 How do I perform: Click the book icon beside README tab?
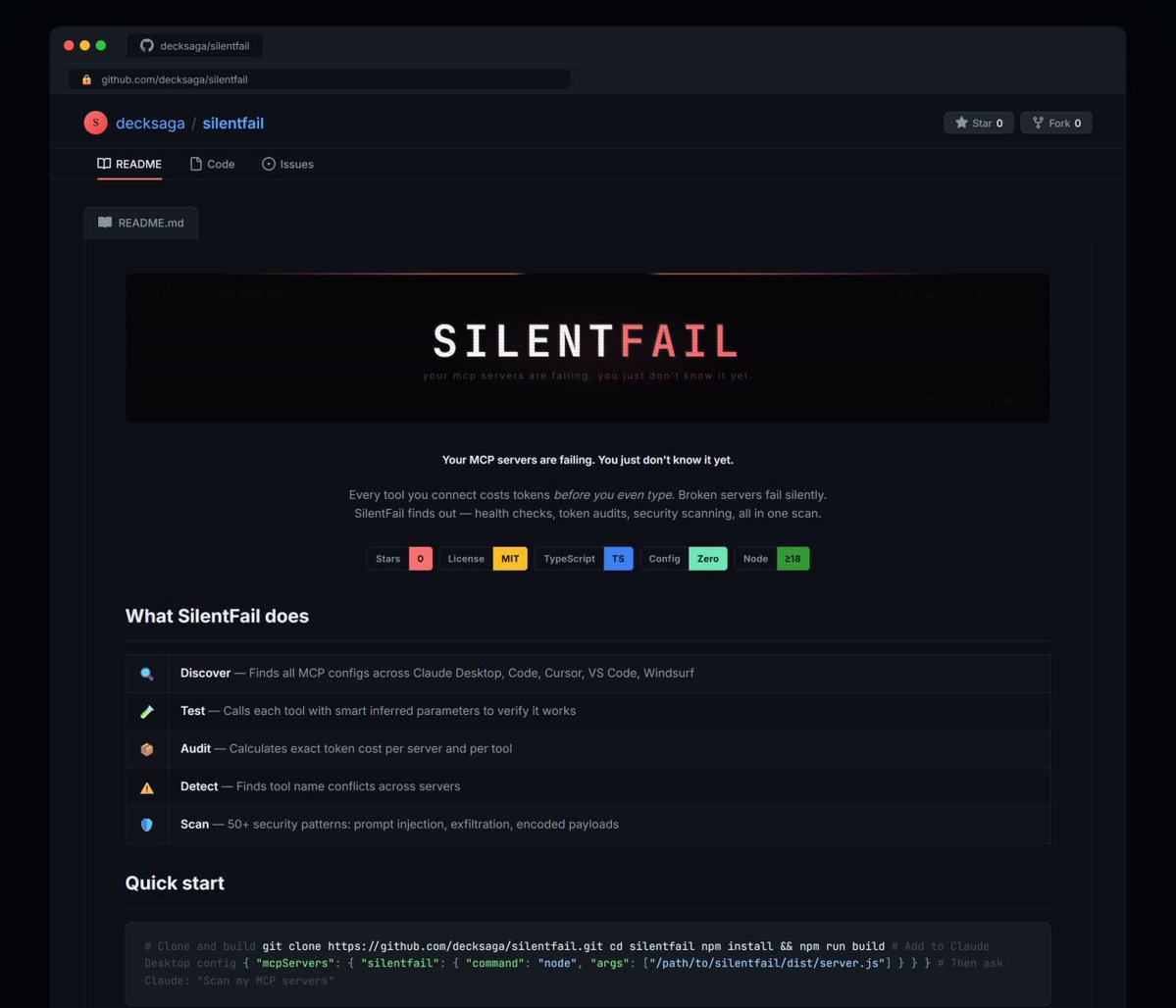click(x=104, y=164)
